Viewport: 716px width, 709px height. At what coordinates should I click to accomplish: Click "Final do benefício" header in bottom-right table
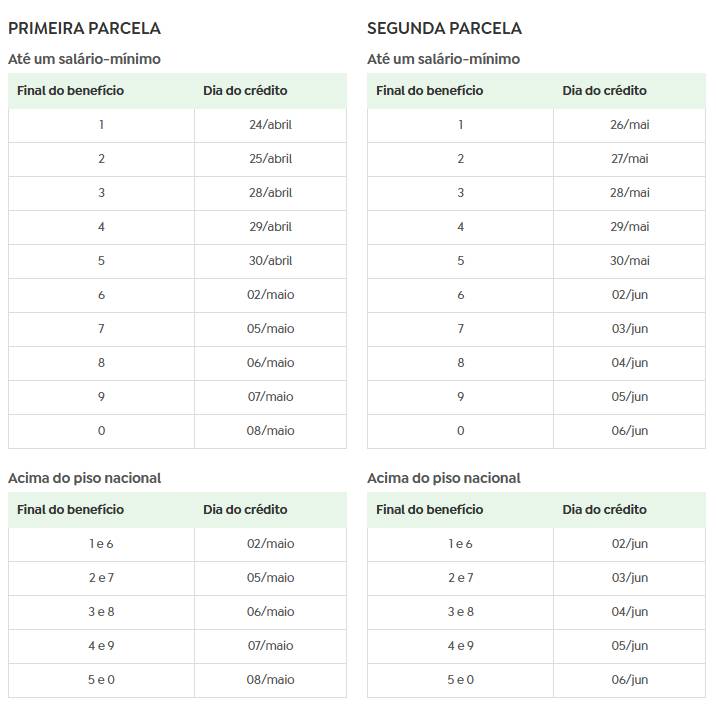pyautogui.click(x=429, y=509)
